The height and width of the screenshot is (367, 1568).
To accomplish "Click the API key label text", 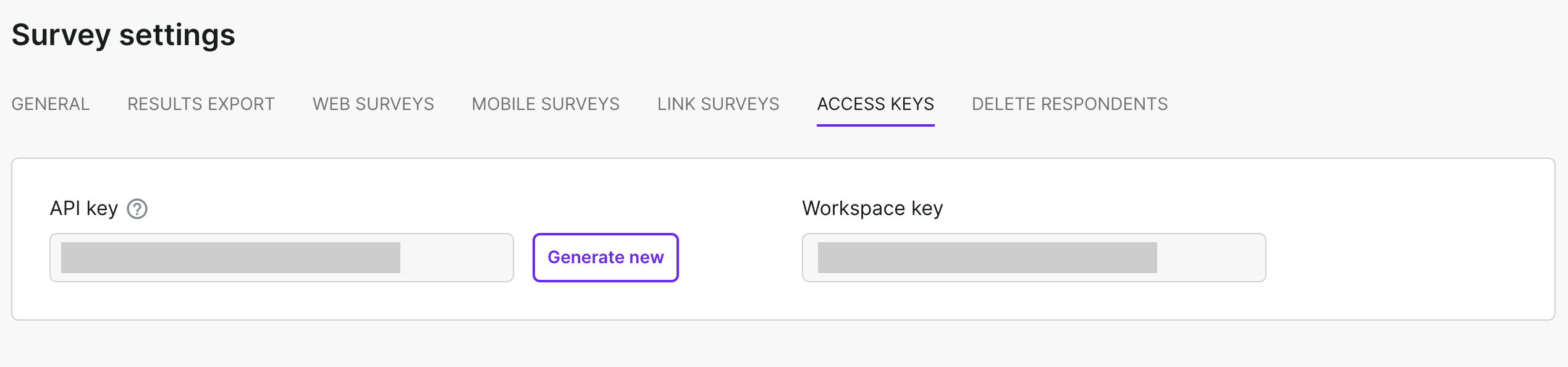I will pos(83,209).
